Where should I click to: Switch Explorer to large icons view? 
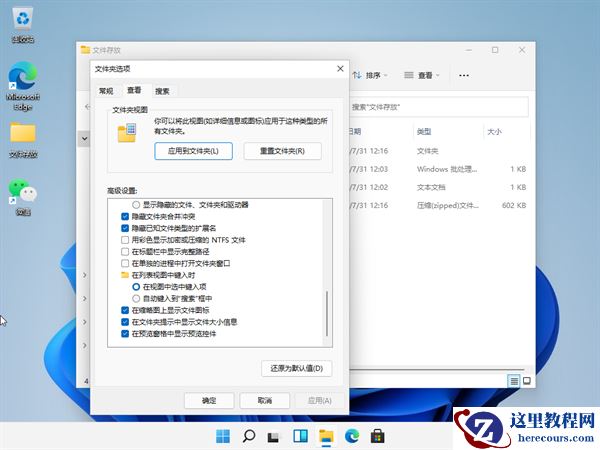[527, 381]
